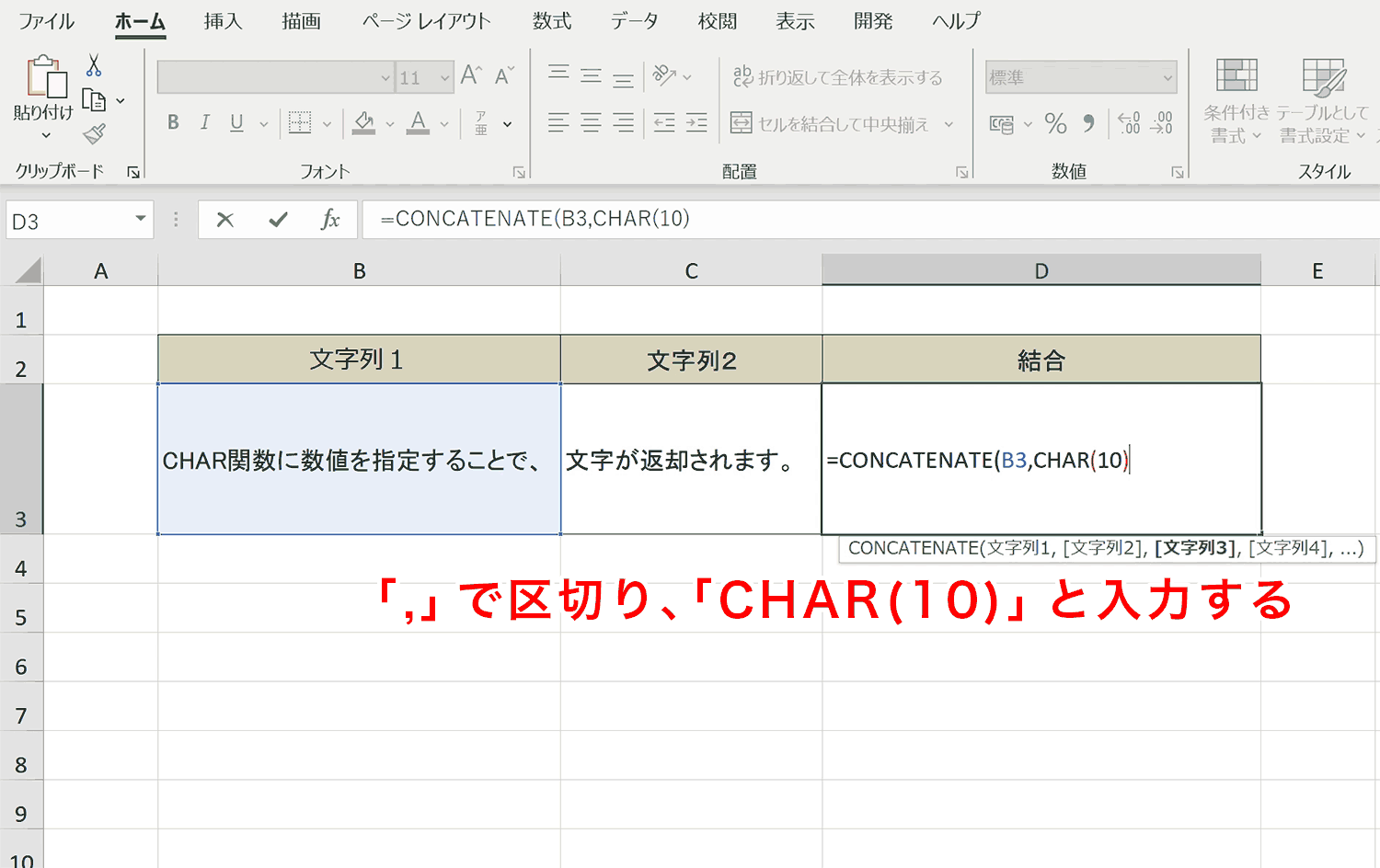
Task: Click the Copy icon
Action: click(94, 99)
